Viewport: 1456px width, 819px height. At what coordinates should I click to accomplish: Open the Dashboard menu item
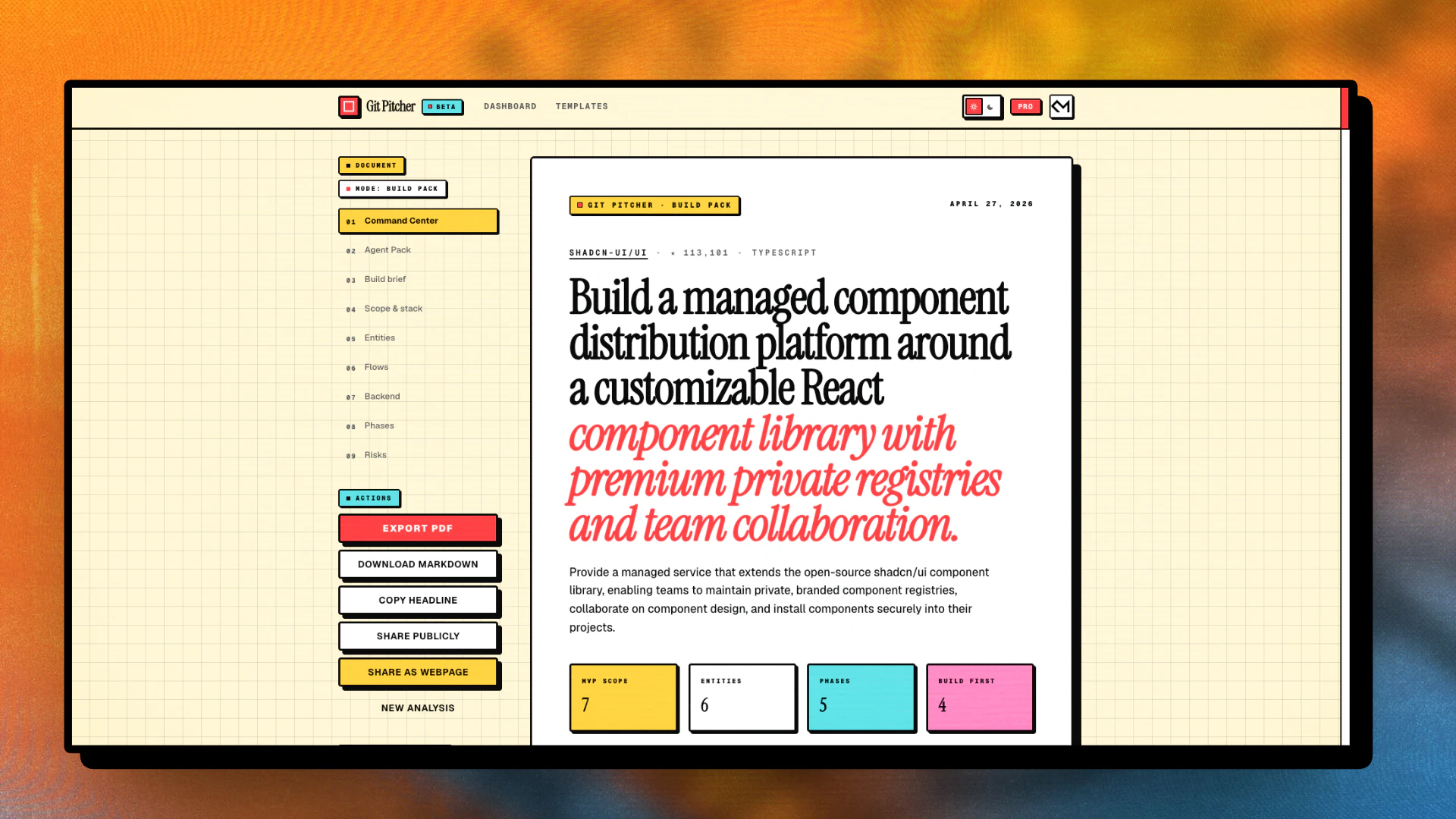point(510,106)
